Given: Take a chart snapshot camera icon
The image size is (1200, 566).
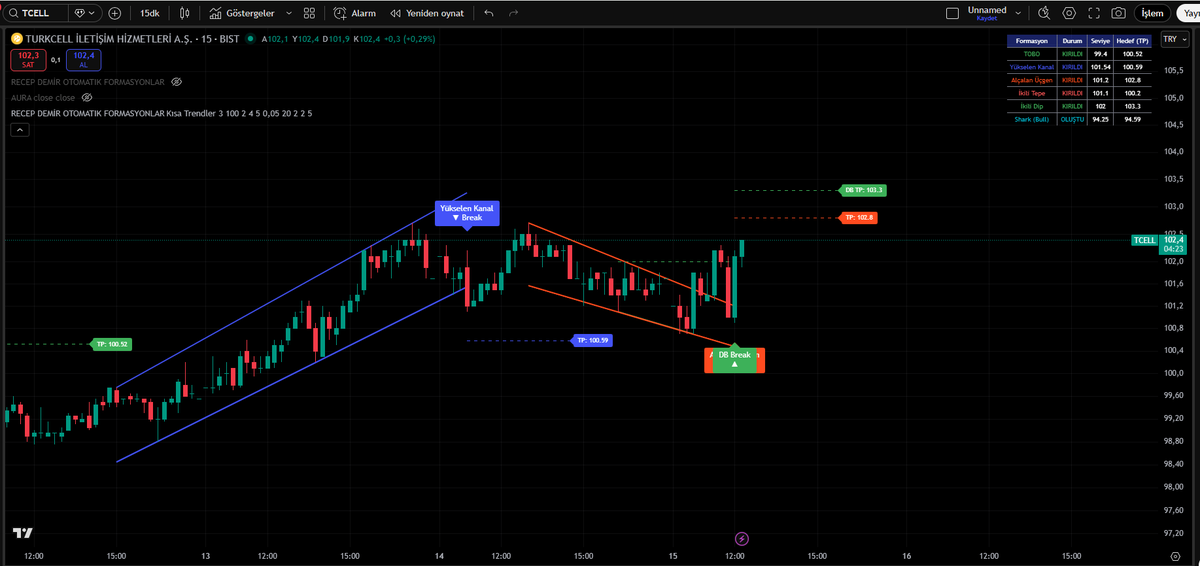Looking at the screenshot, I should [x=1118, y=13].
